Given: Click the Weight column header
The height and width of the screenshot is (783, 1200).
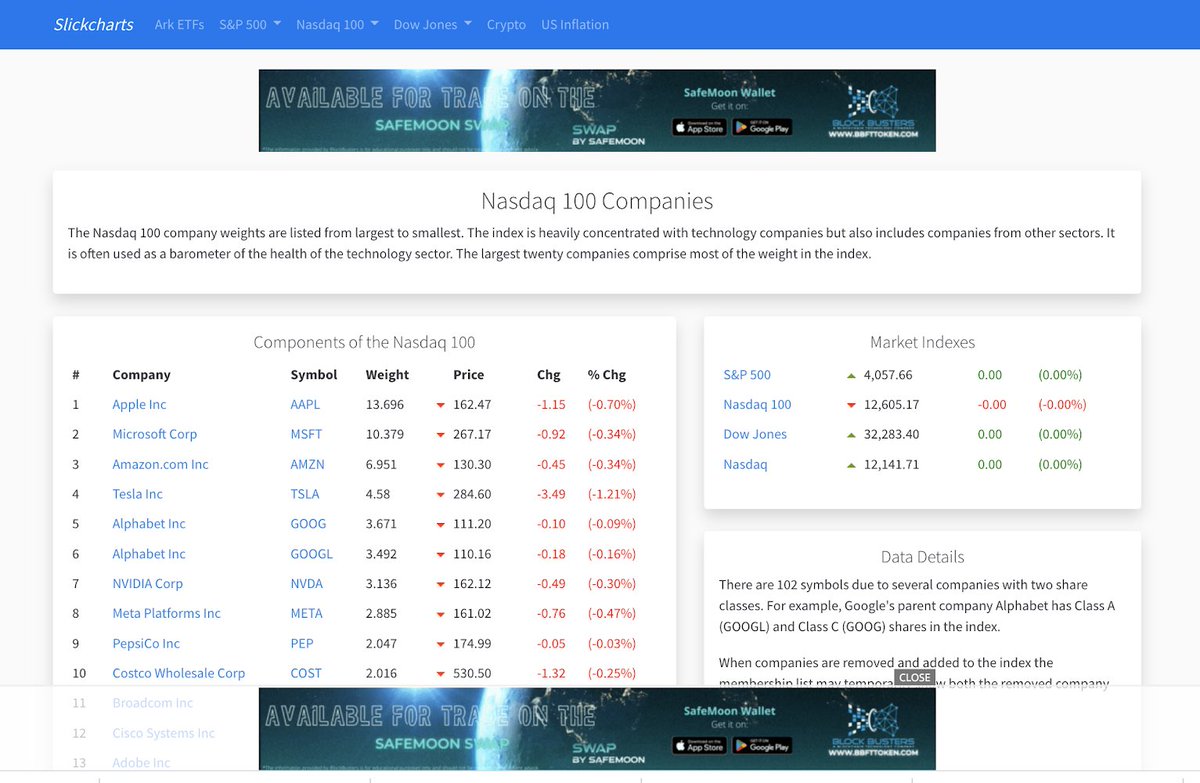Looking at the screenshot, I should [x=387, y=375].
